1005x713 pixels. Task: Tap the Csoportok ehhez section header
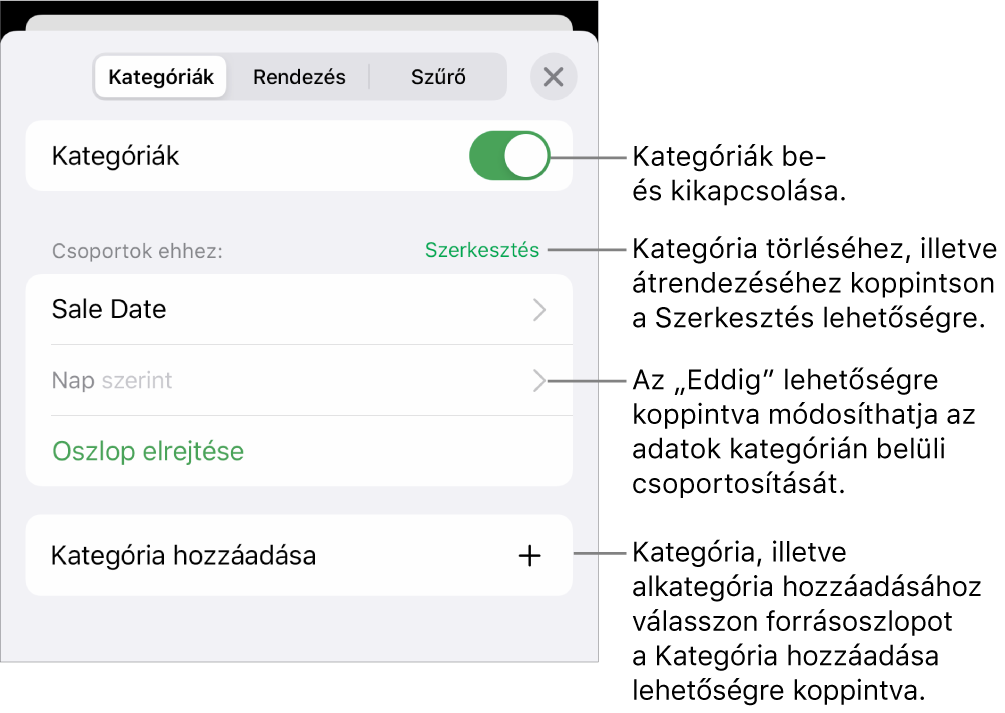click(x=124, y=250)
